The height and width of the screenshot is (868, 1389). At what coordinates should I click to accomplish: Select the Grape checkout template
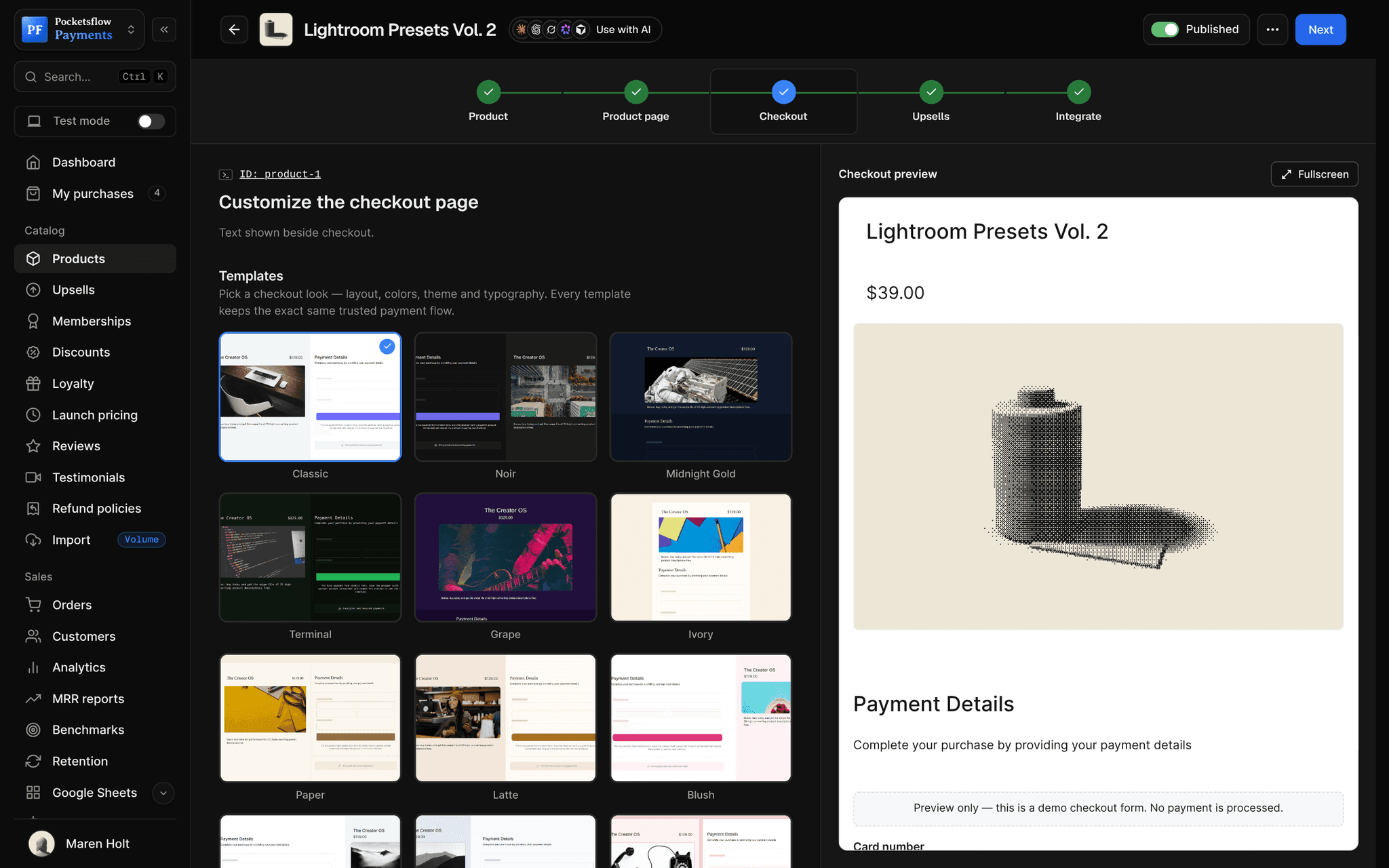click(505, 557)
